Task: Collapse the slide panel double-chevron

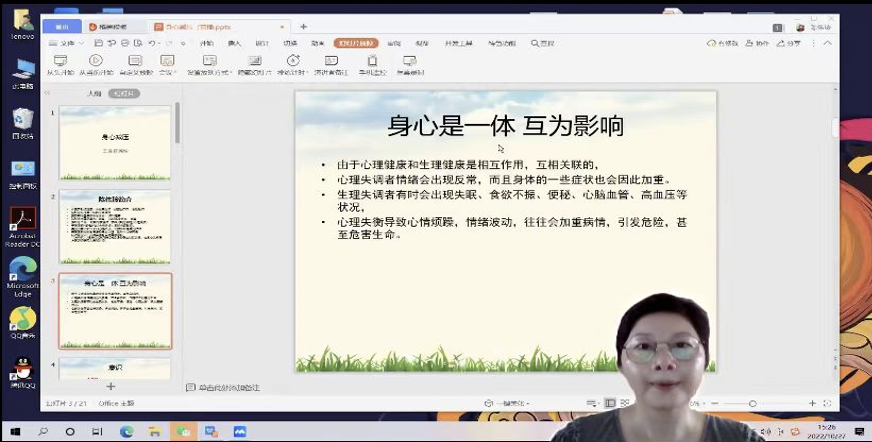Action: tap(47, 93)
